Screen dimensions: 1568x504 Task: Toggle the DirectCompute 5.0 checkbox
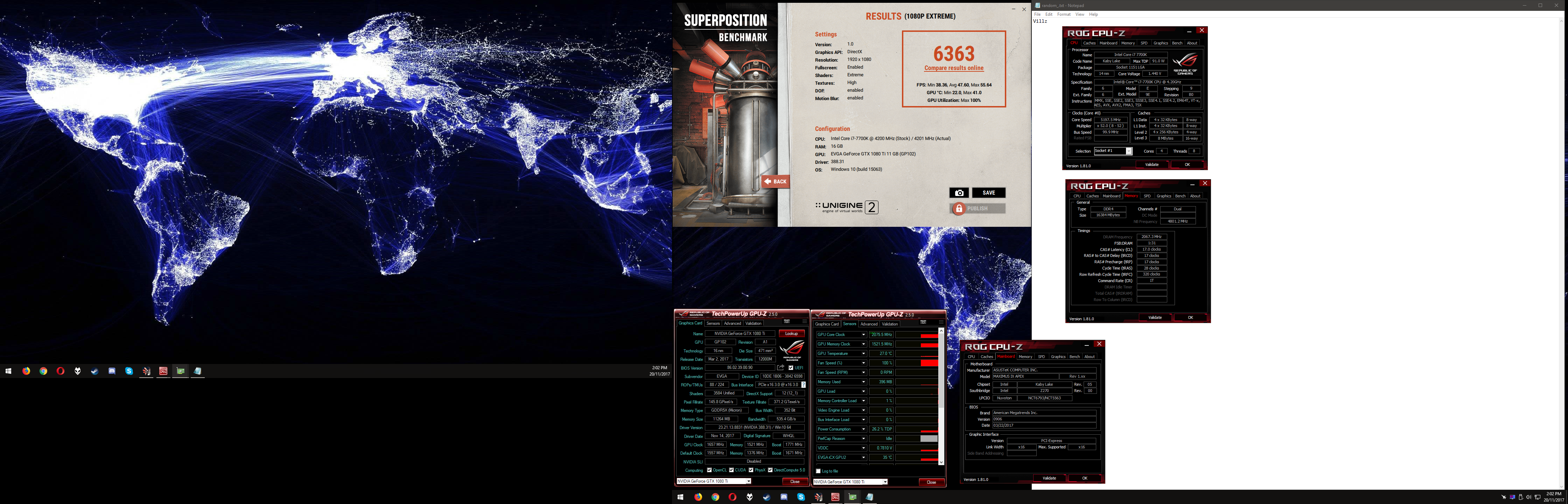coord(770,470)
